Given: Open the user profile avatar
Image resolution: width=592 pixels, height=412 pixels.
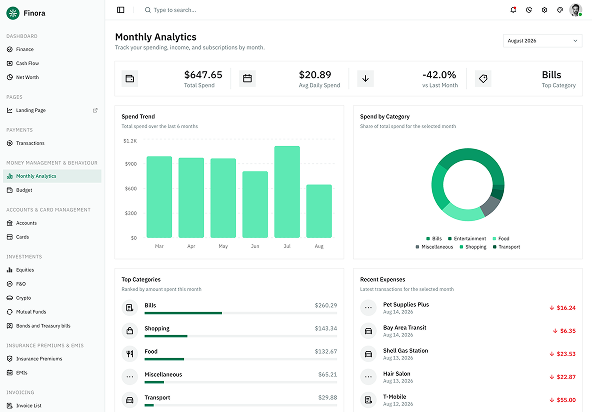Looking at the screenshot, I should (x=575, y=10).
